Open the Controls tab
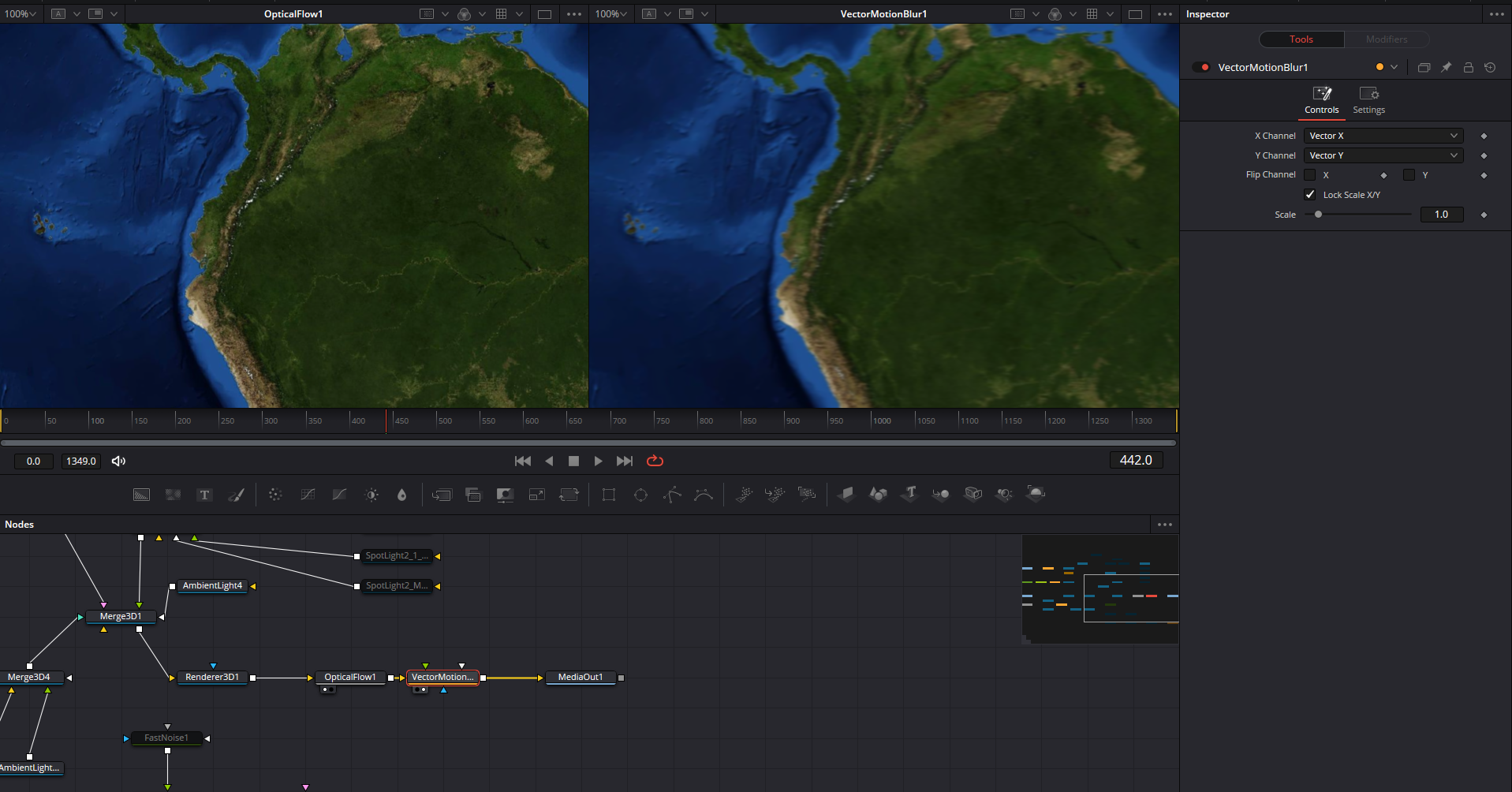This screenshot has width=1512, height=792. [x=1322, y=101]
